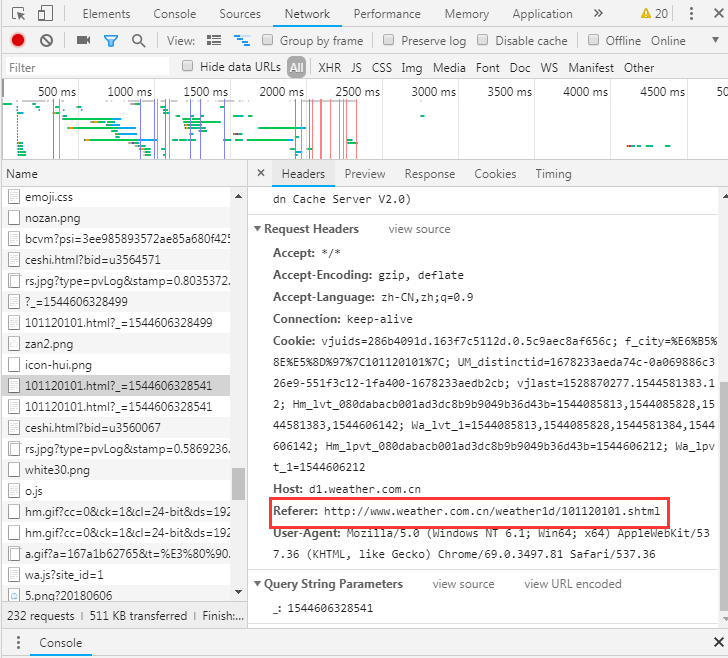This screenshot has height=658, width=728.
Task: Select the zan2.png request icon
Action: [14, 344]
